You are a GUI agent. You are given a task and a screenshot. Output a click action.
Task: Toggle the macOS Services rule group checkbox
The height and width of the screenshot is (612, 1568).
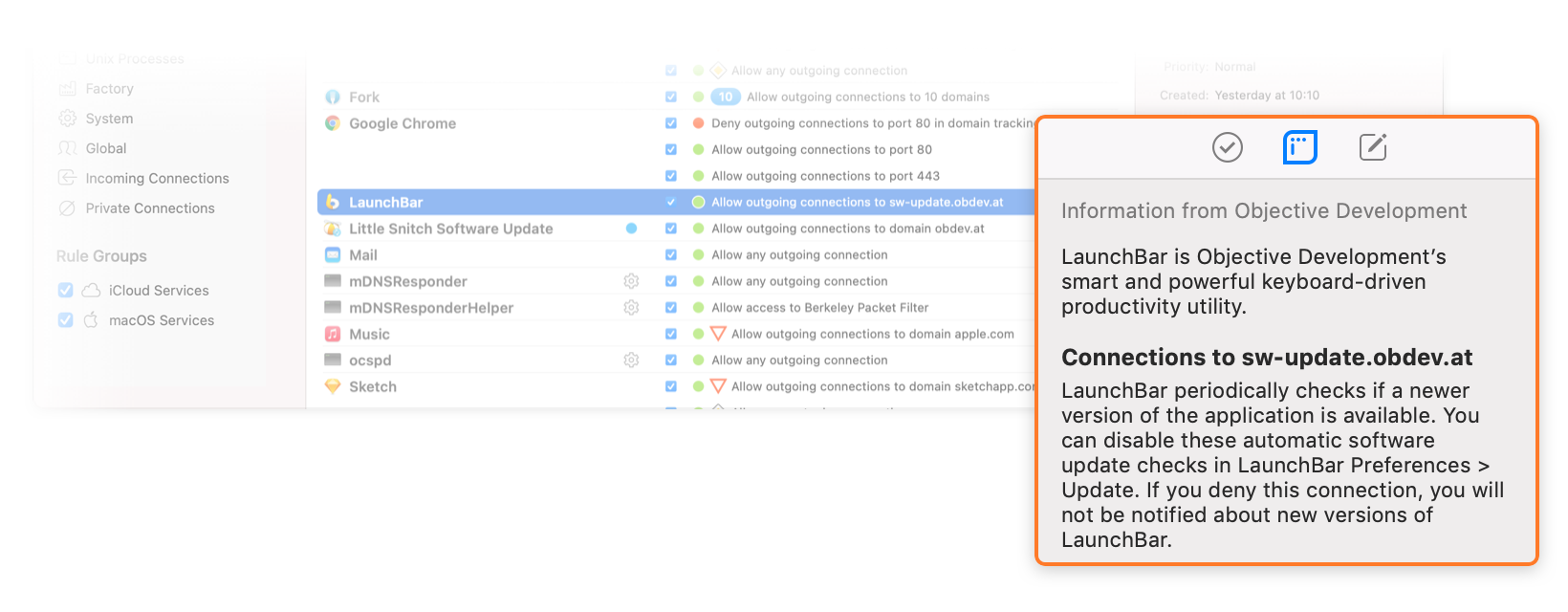(66, 320)
